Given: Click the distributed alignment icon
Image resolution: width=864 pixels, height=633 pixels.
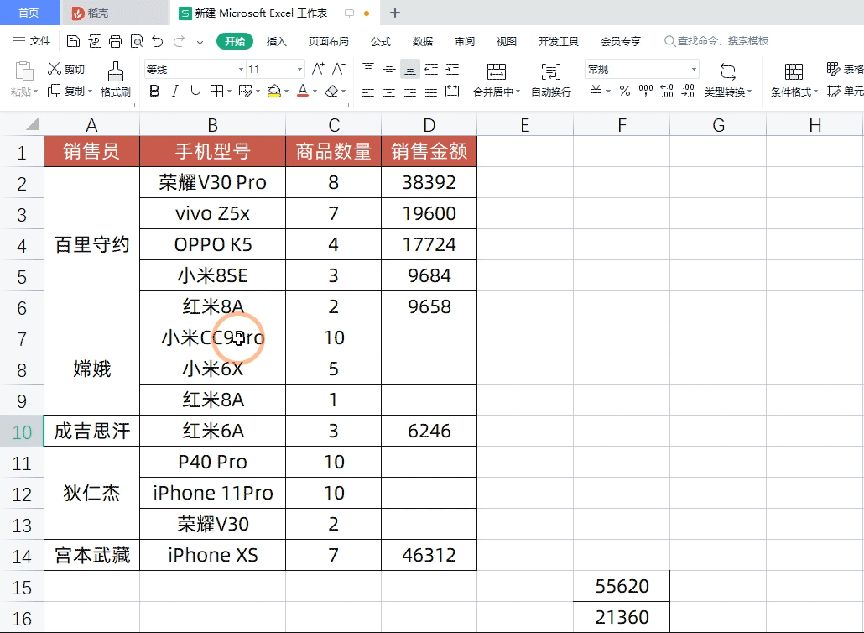Looking at the screenshot, I should tap(452, 91).
